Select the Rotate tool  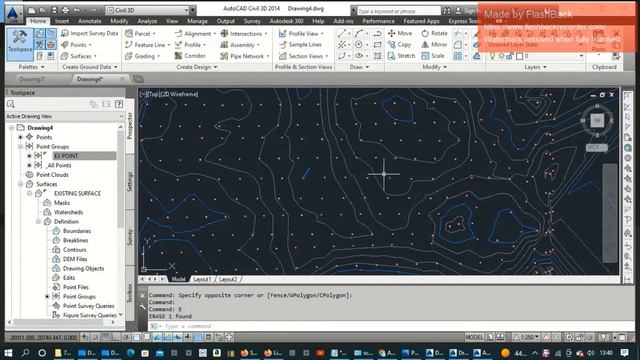click(434, 33)
